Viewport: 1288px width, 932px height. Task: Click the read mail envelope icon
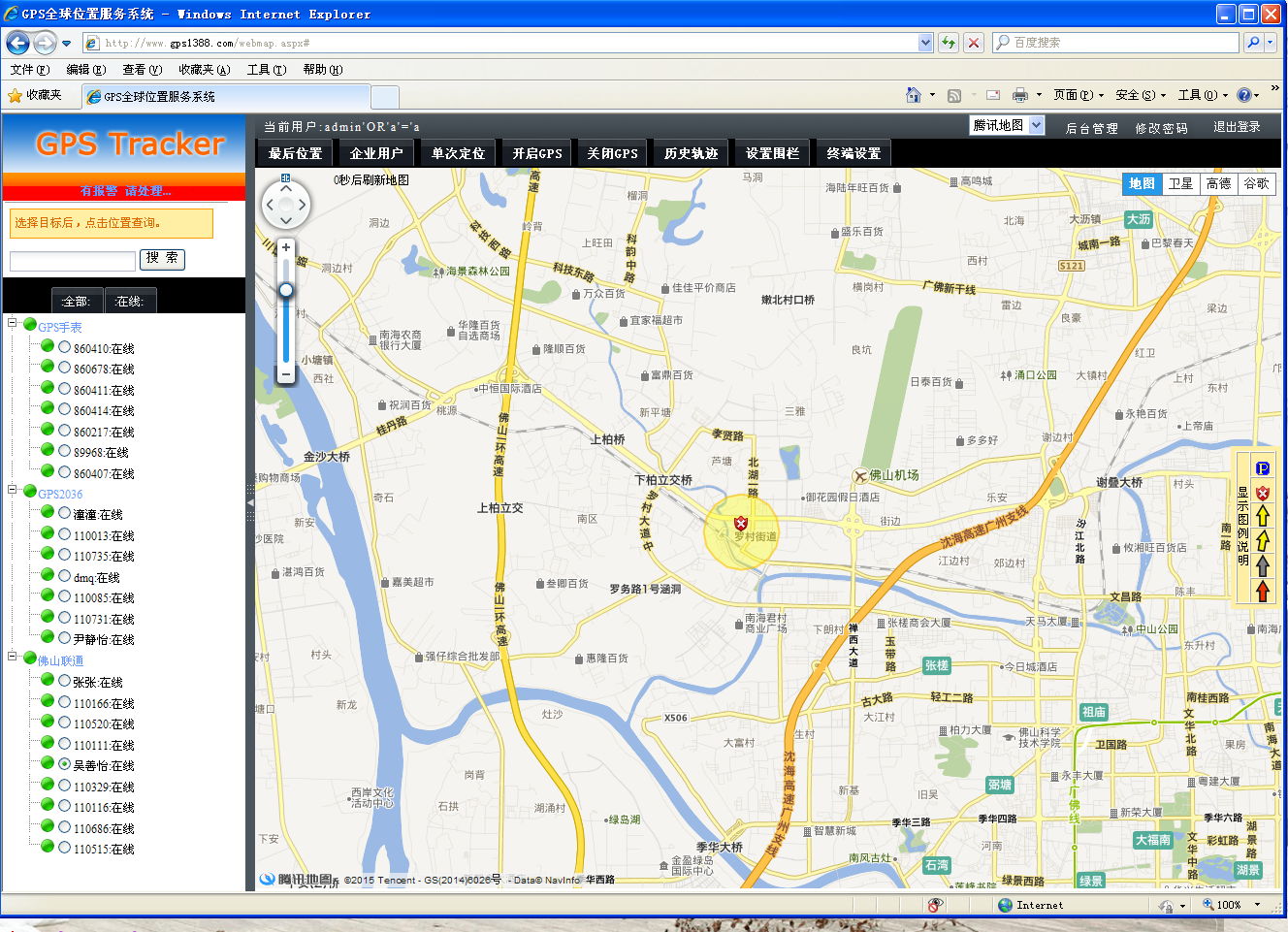993,95
